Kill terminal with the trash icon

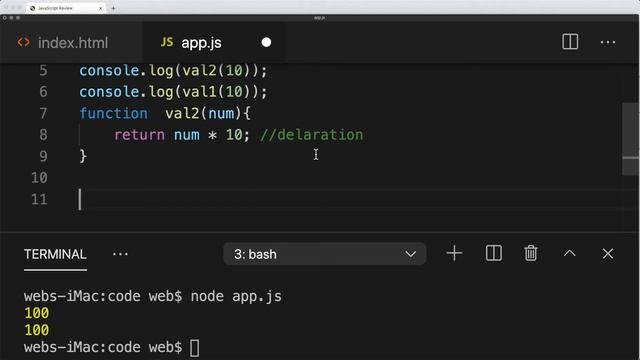pyautogui.click(x=531, y=253)
